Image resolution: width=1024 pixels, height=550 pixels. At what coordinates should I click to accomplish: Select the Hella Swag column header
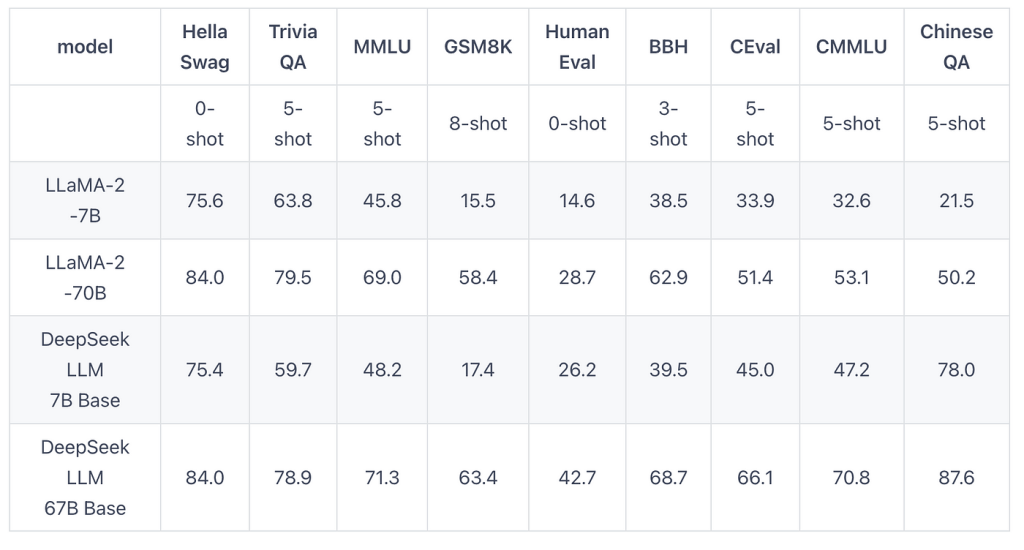click(x=205, y=47)
